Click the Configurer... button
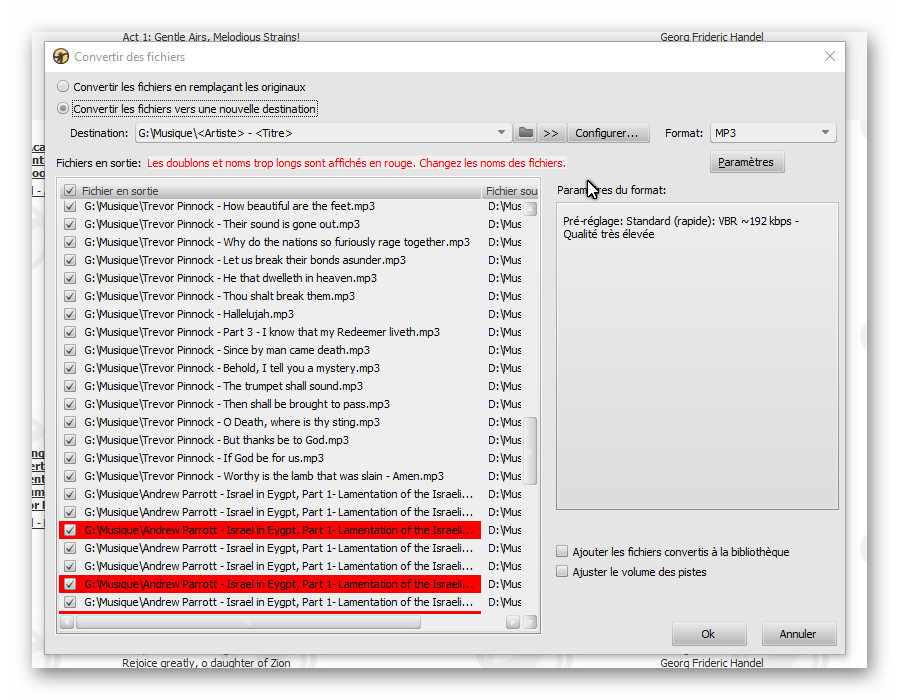 click(x=608, y=133)
